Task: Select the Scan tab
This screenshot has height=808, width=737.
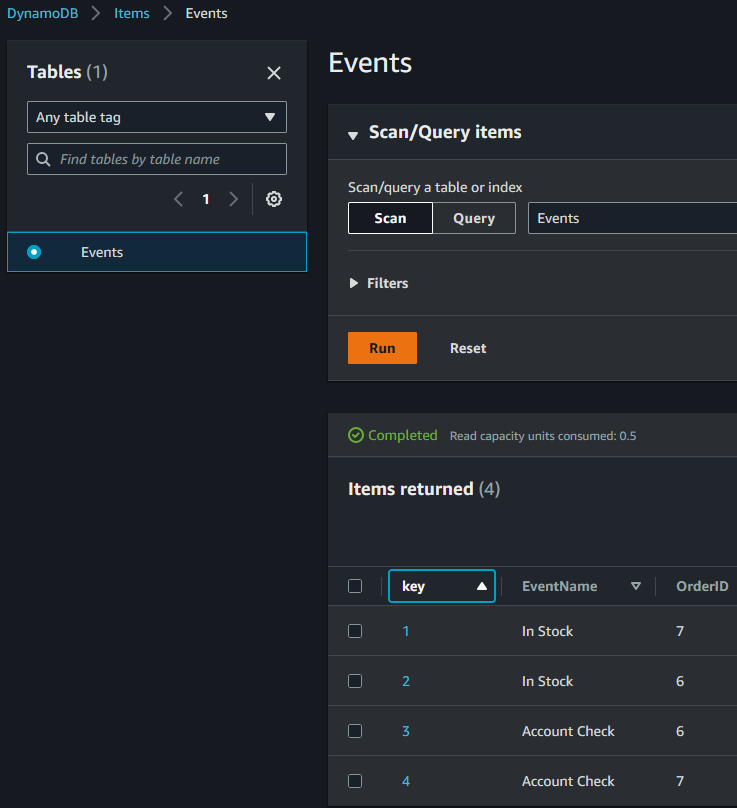Action: pos(390,218)
